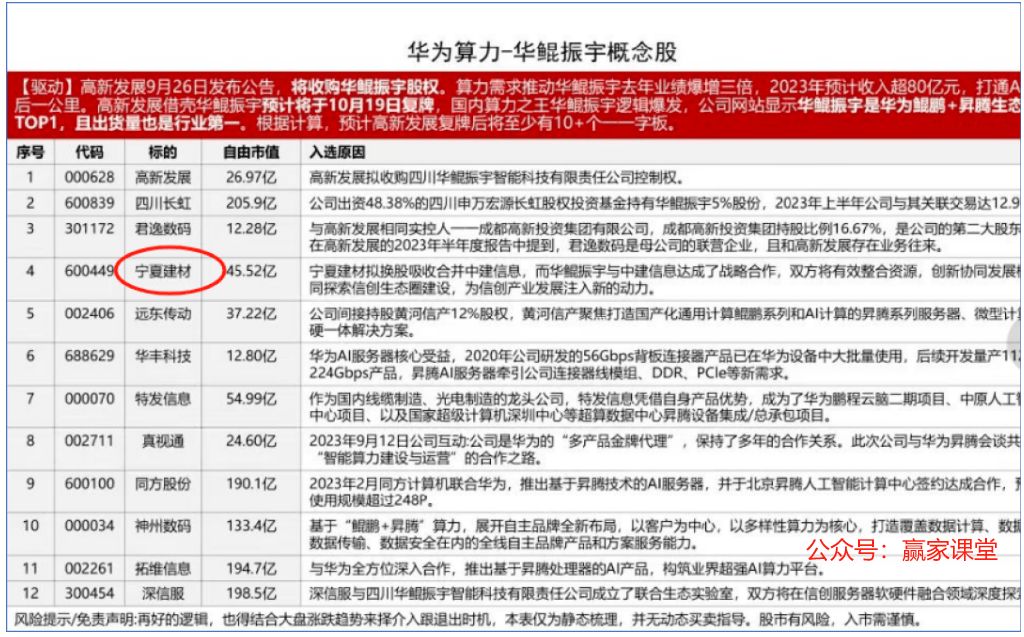The width and height of the screenshot is (1024, 637).
Task: Click stock name 同方股份
Action: tap(163, 483)
